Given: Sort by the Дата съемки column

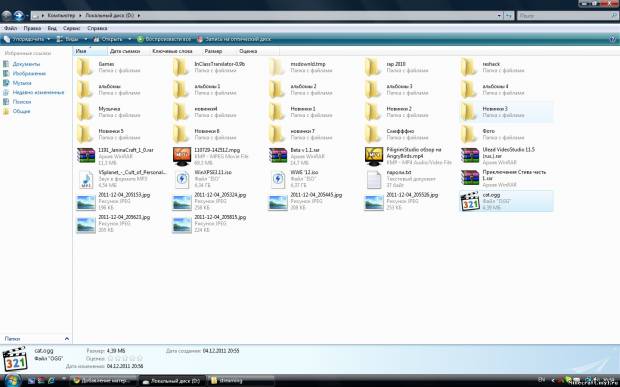Looking at the screenshot, I should (x=125, y=51).
